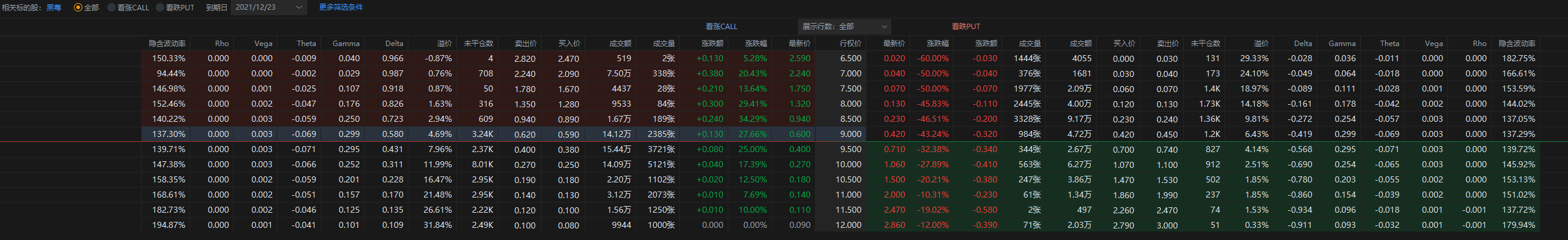Click put delta value -0.934
Viewport: 1568px width, 240px height.
pyautogui.click(x=1300, y=210)
